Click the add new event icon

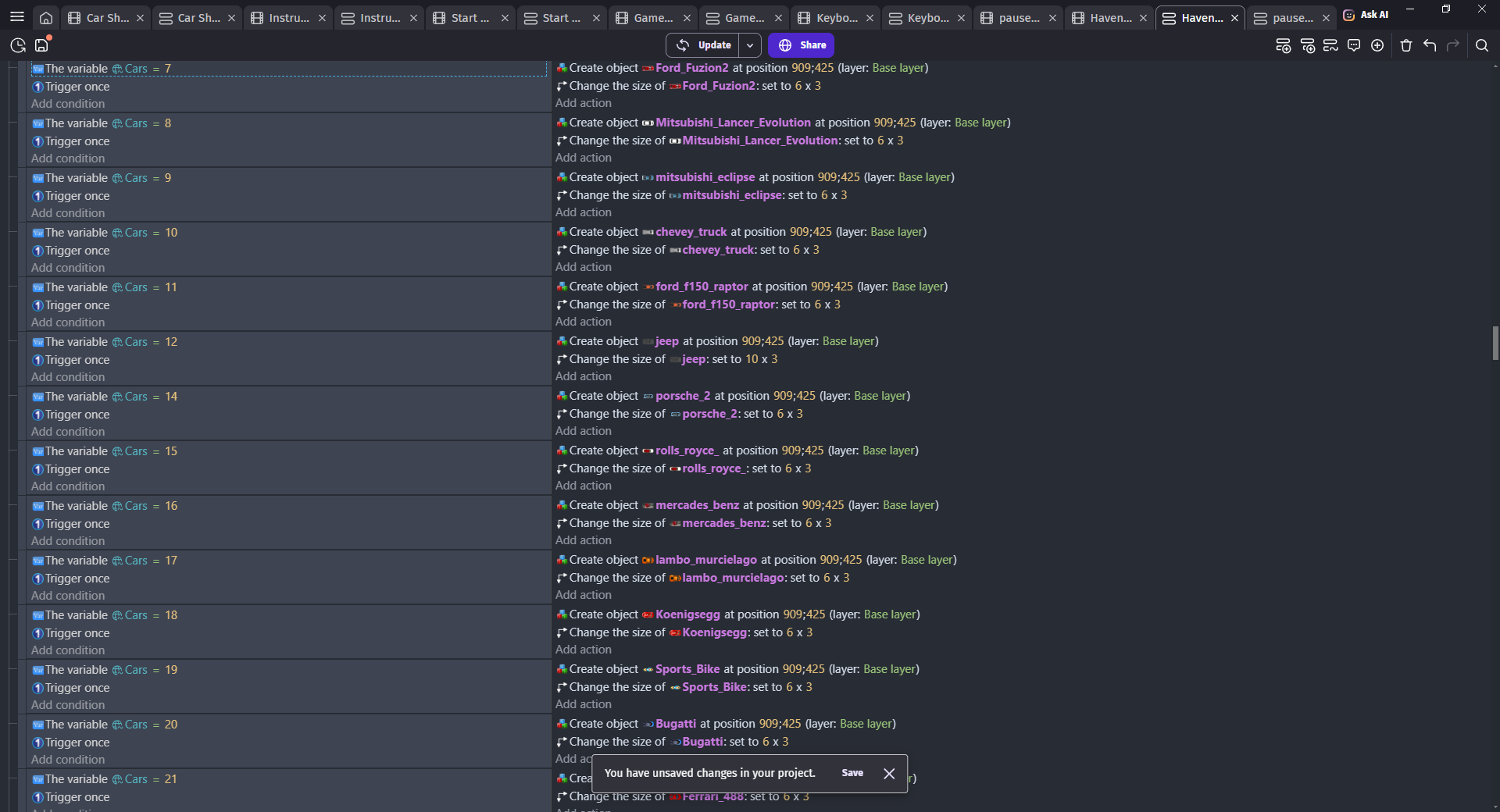(x=1283, y=45)
